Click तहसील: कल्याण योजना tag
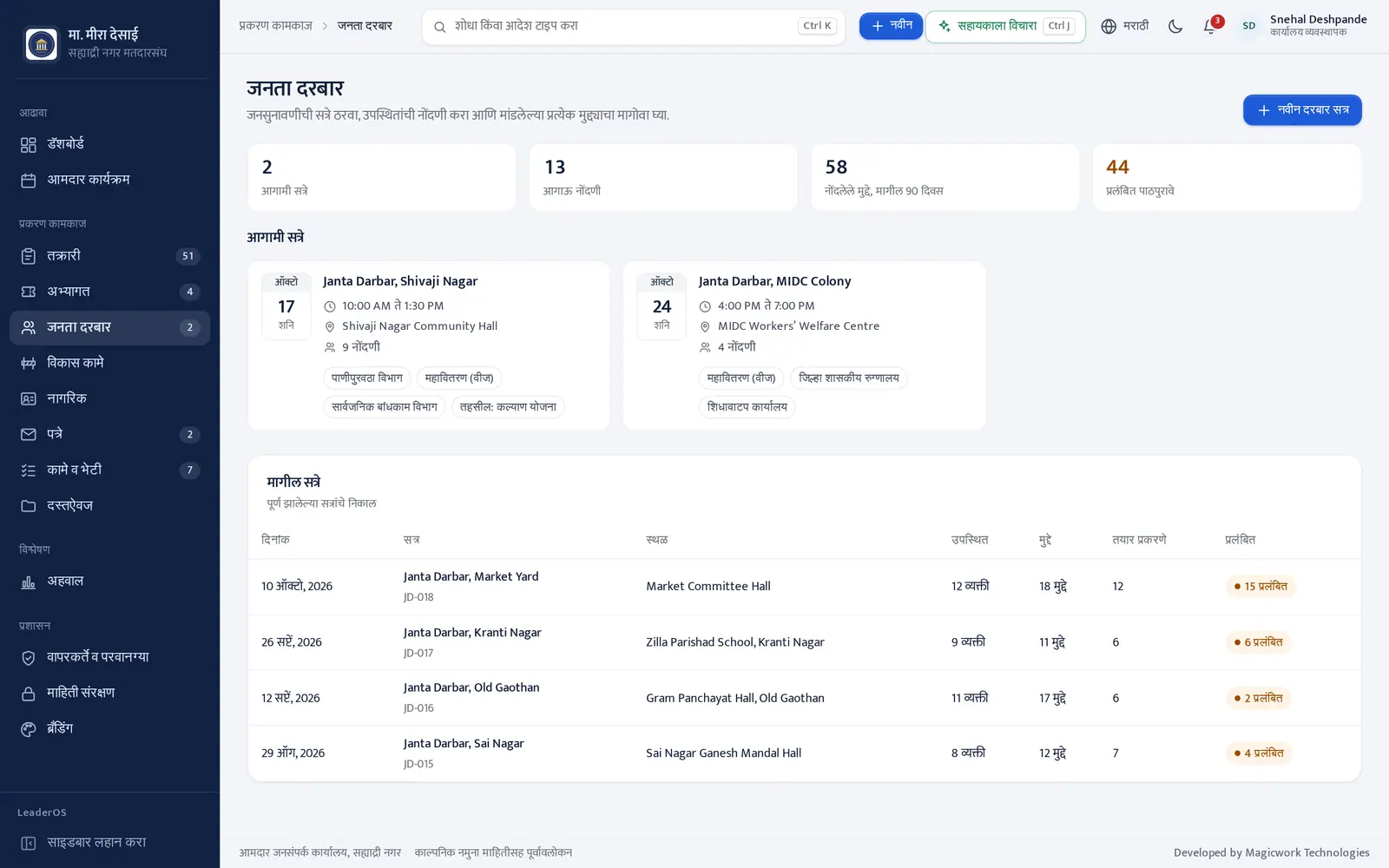This screenshot has height=868, width=1389. coord(508,406)
